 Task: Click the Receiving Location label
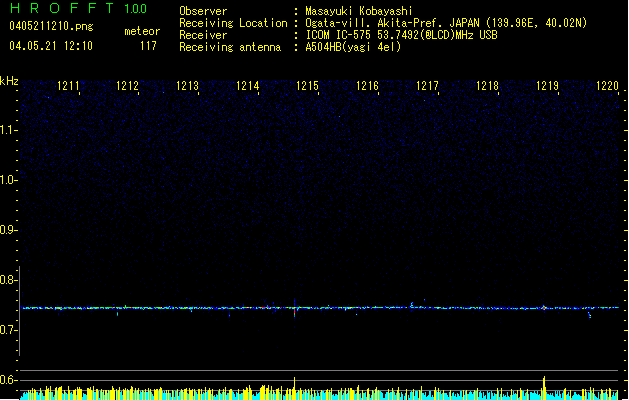(233, 23)
